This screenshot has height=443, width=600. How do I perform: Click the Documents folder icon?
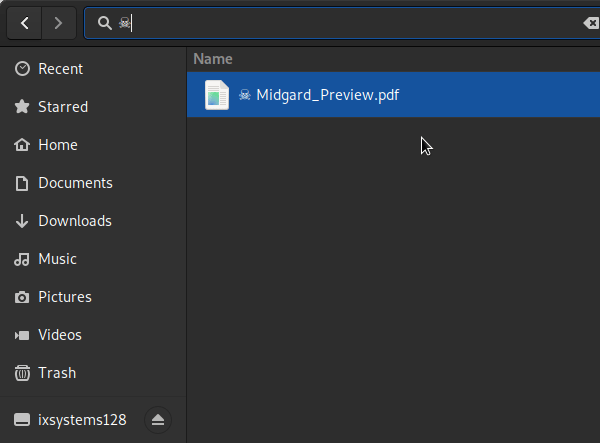[22, 183]
